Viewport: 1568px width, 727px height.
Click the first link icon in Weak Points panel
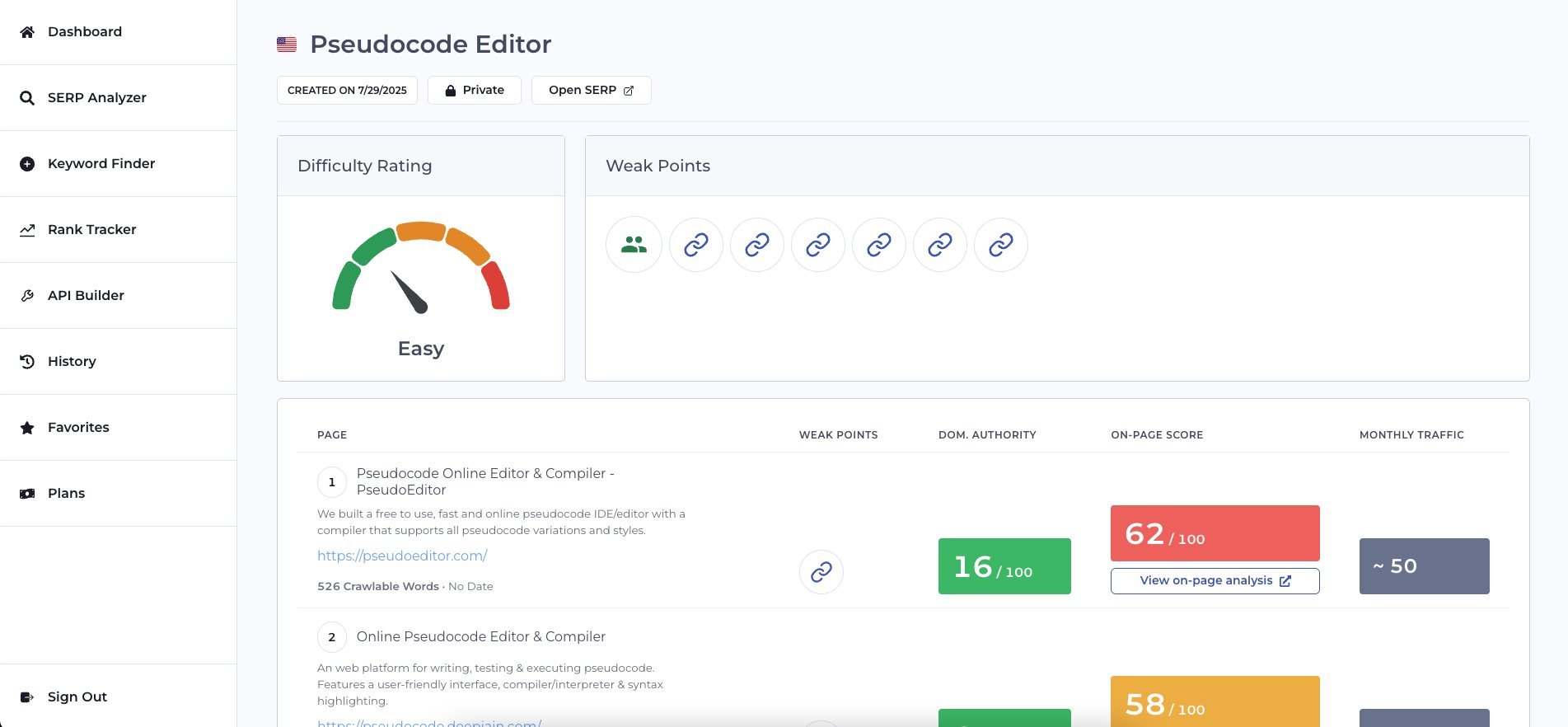coord(696,245)
